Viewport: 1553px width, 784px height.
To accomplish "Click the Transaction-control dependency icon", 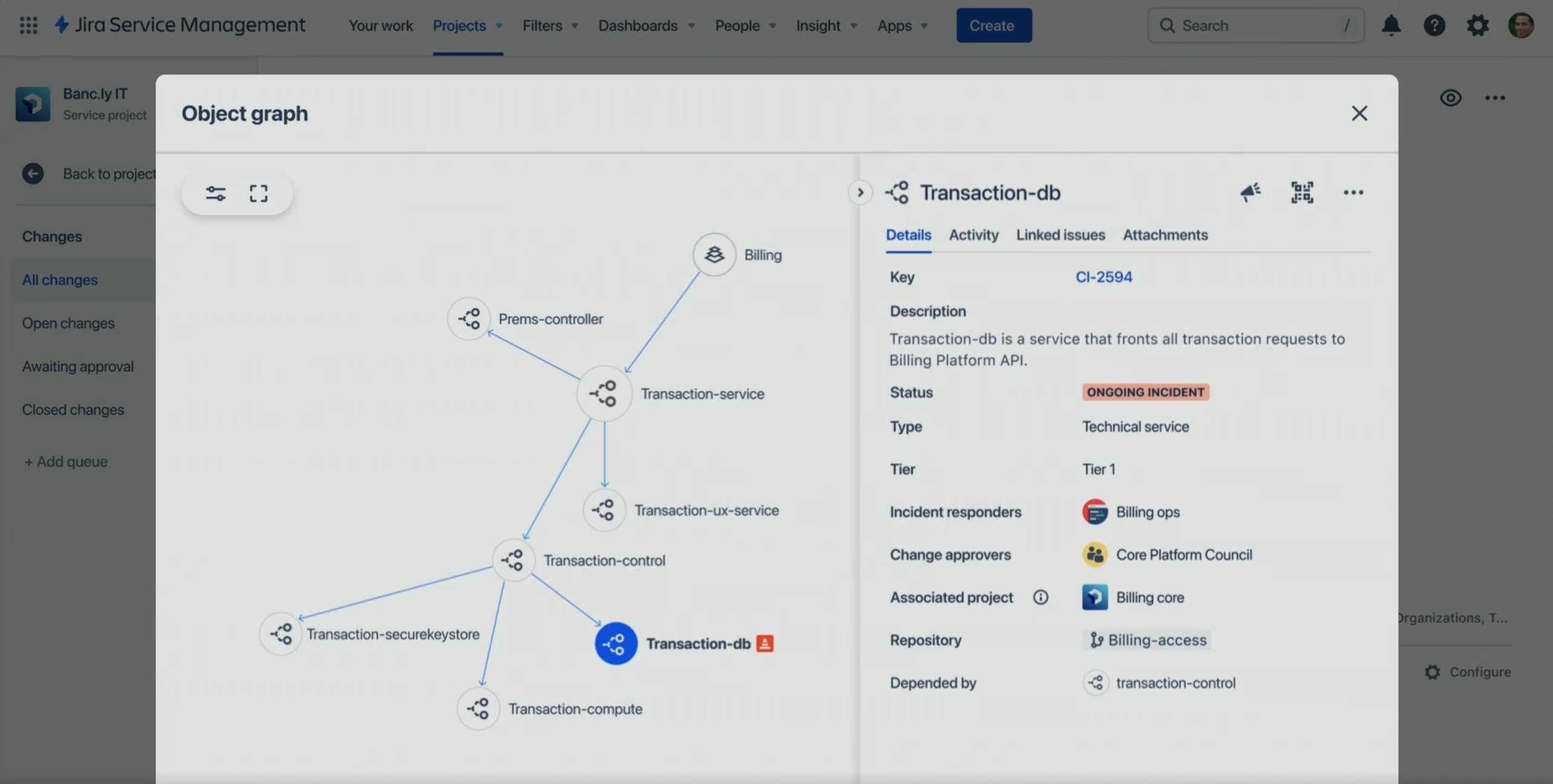I will point(1094,682).
